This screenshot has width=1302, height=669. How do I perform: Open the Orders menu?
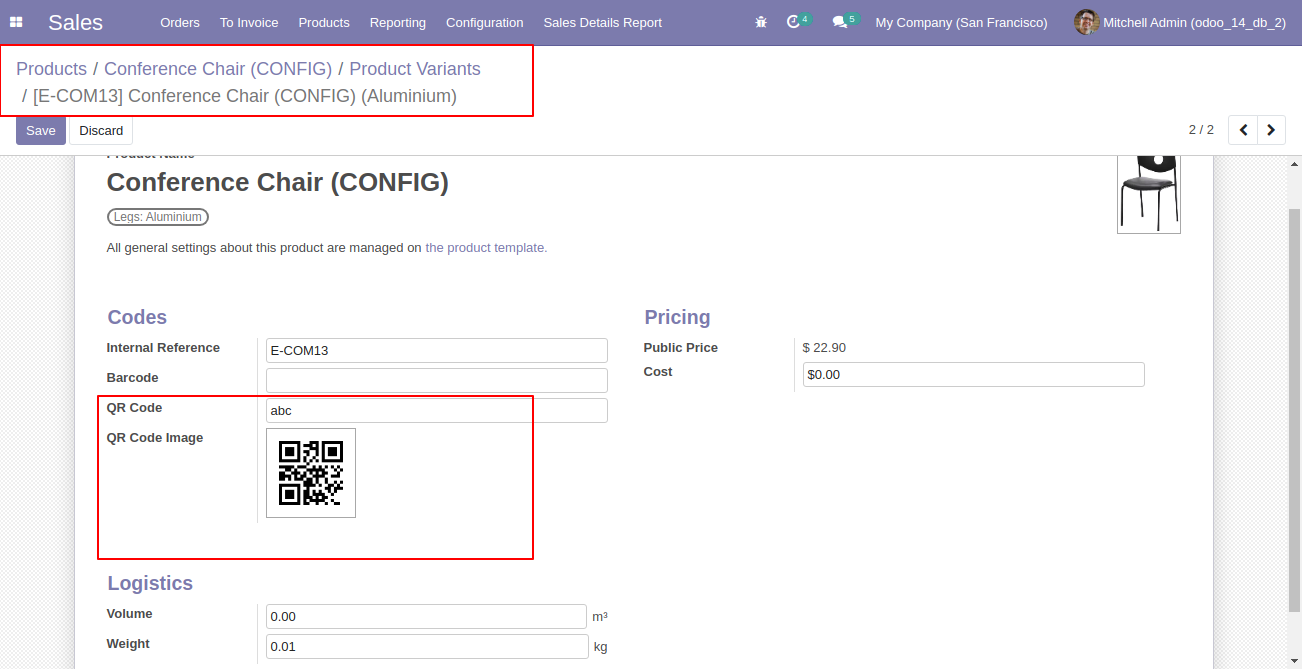click(180, 22)
